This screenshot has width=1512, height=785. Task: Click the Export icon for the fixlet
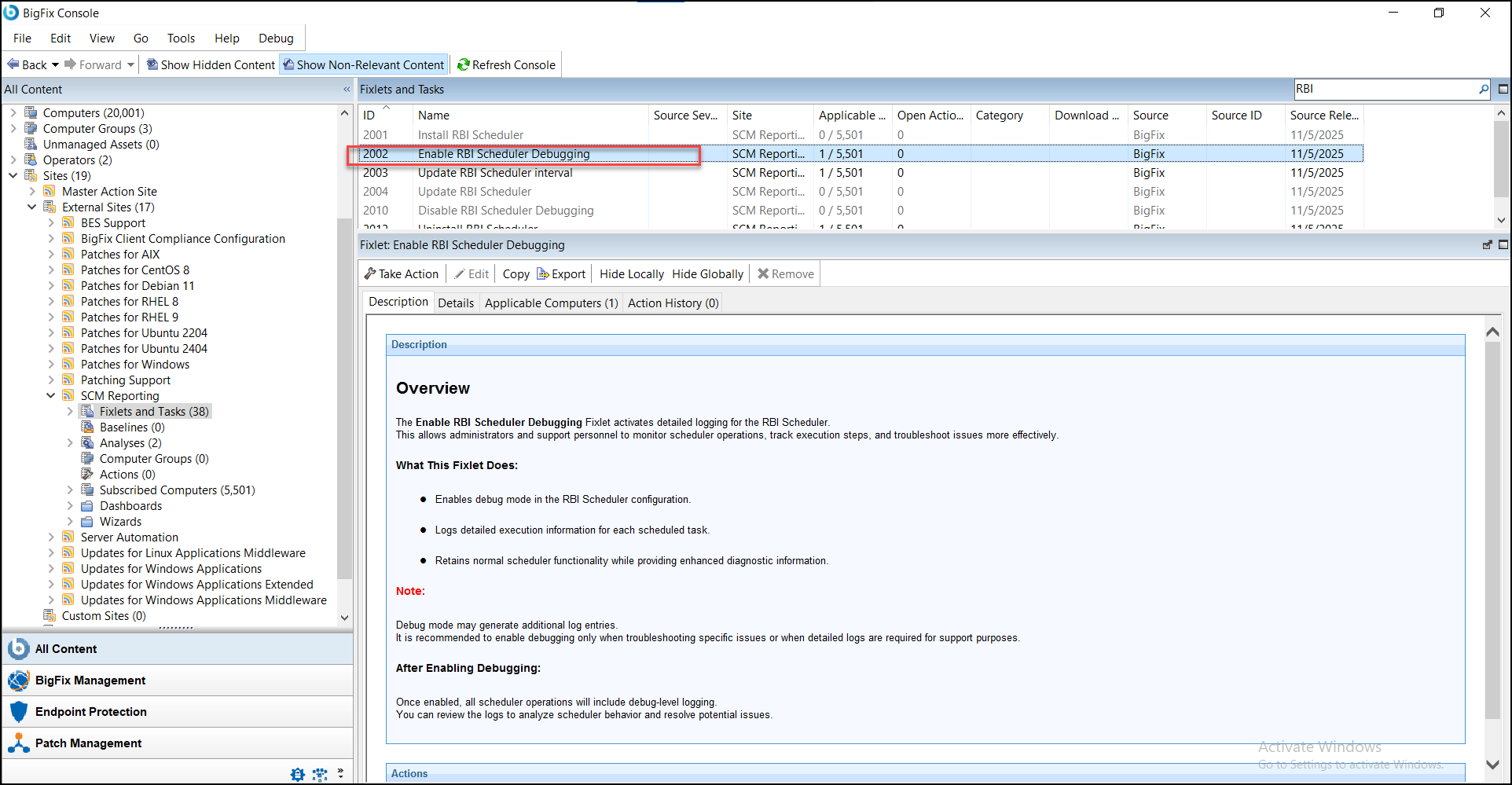[542, 273]
